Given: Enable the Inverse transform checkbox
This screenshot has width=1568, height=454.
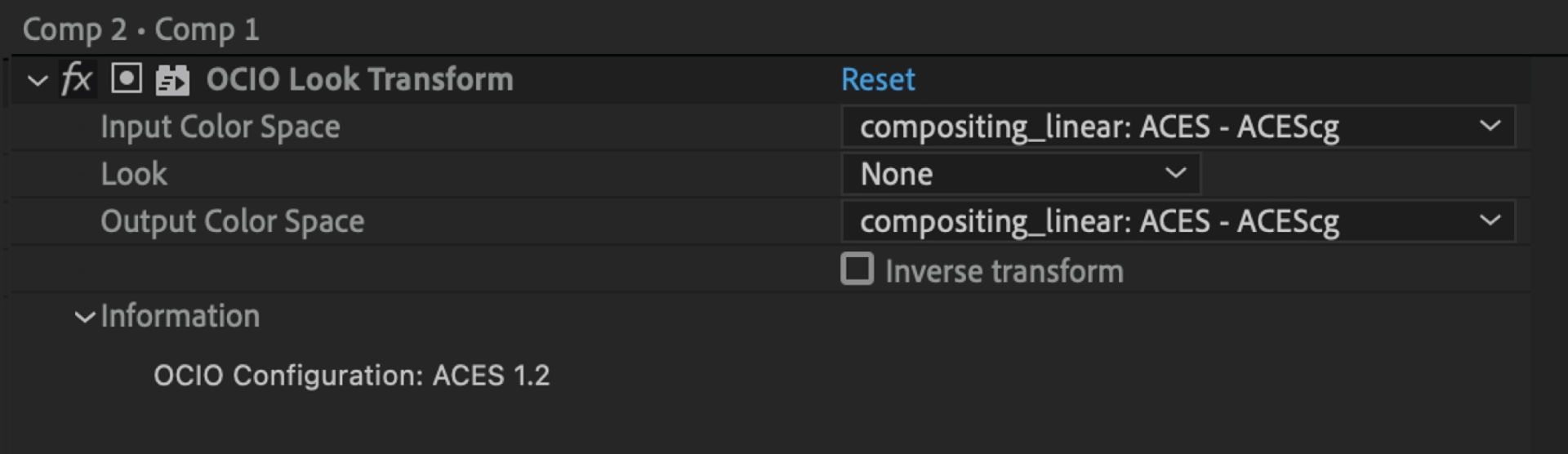Looking at the screenshot, I should [857, 269].
